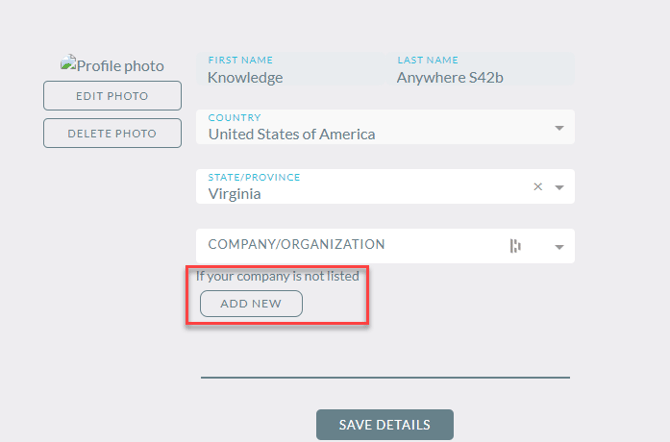Click the 'If your company is not listed' text

coord(277,276)
